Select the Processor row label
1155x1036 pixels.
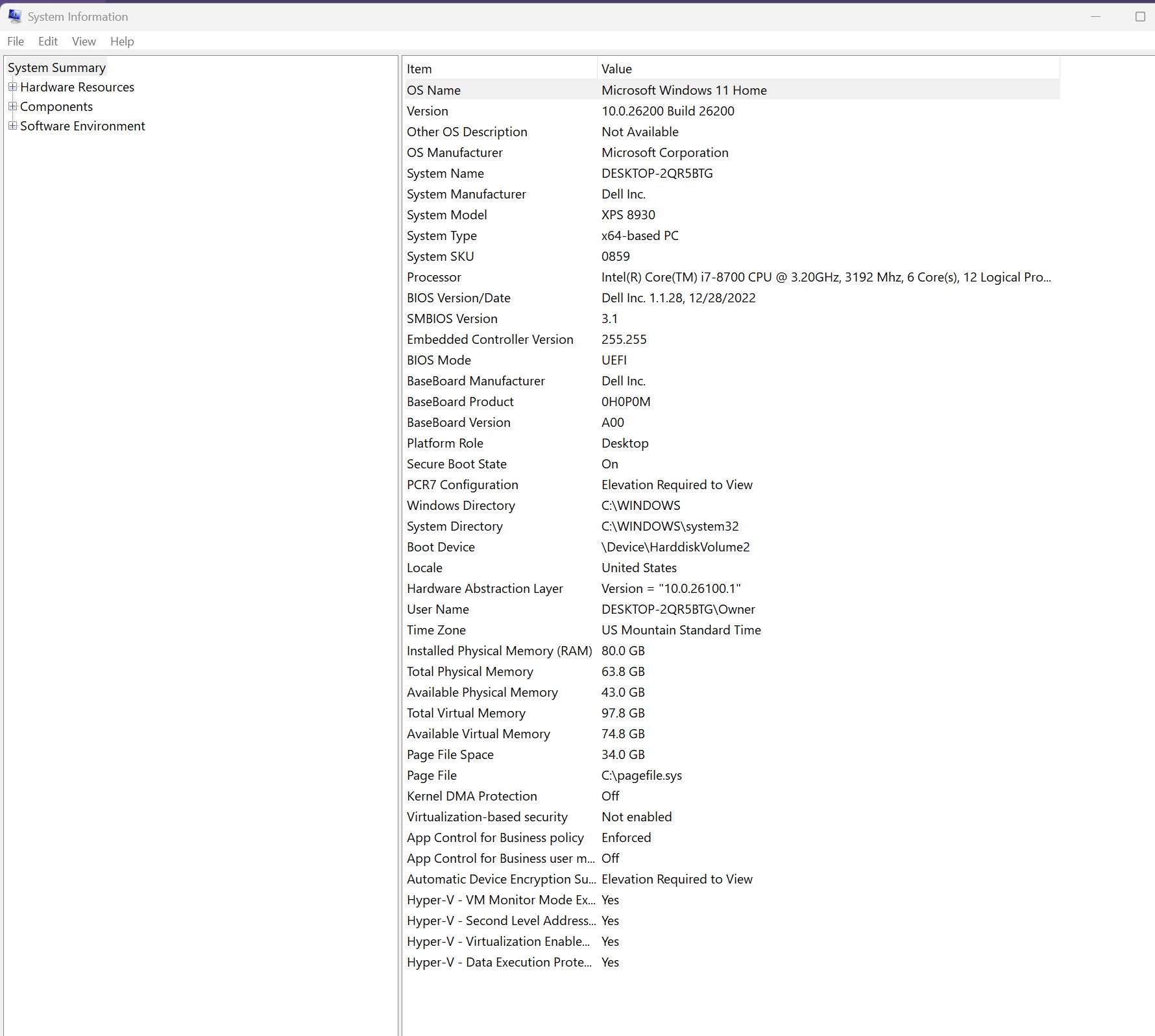[433, 277]
